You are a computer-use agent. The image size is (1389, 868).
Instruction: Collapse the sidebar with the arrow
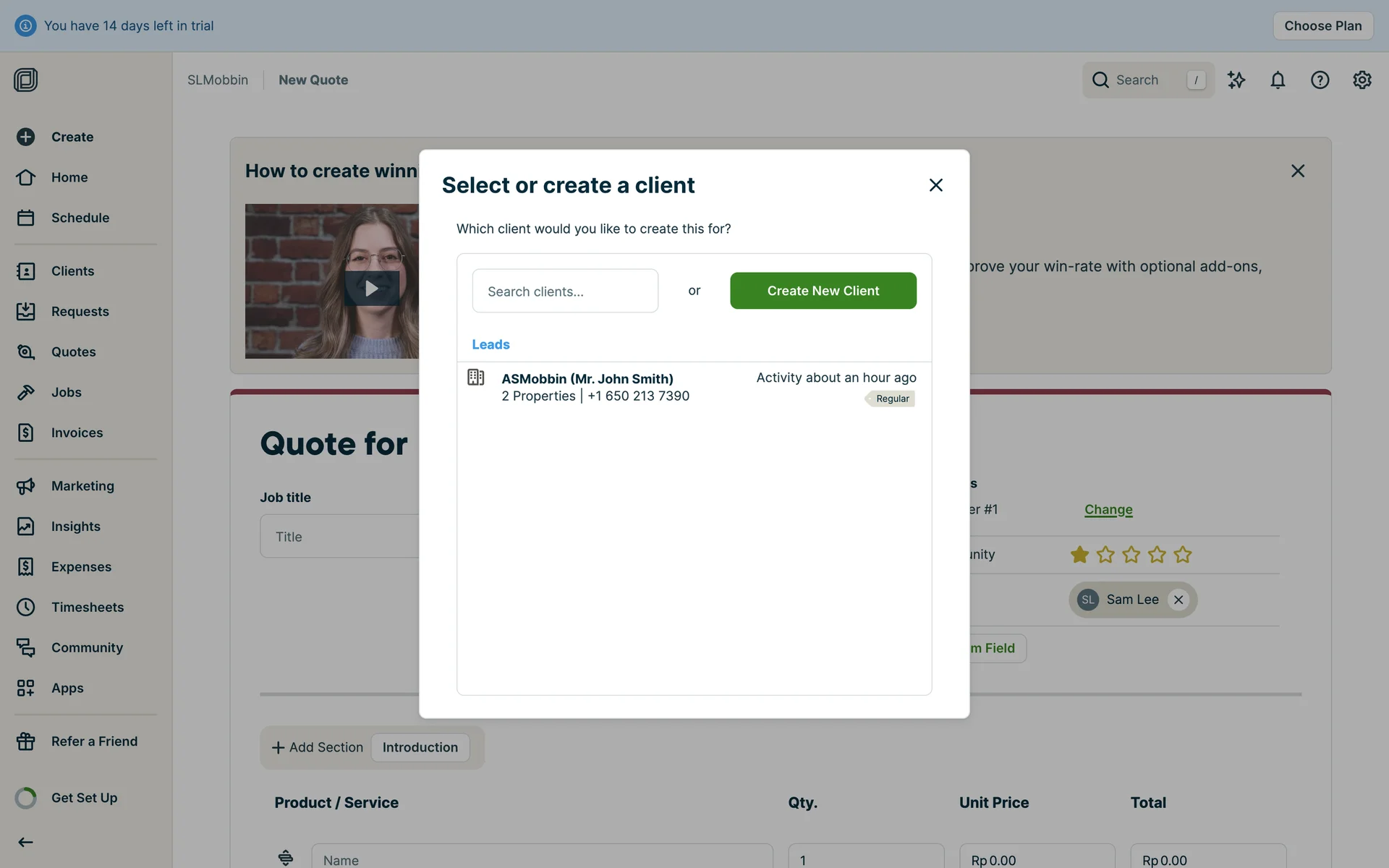(x=25, y=842)
